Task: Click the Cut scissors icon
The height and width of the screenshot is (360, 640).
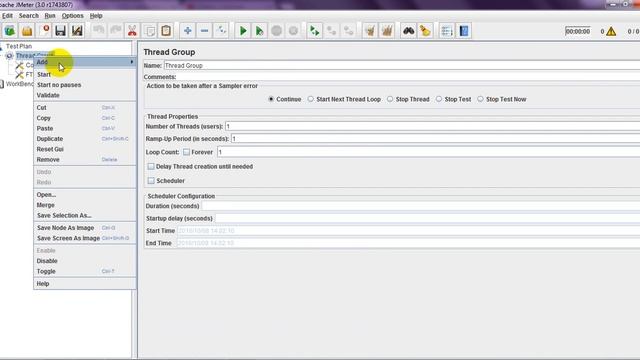Action: tap(132, 31)
